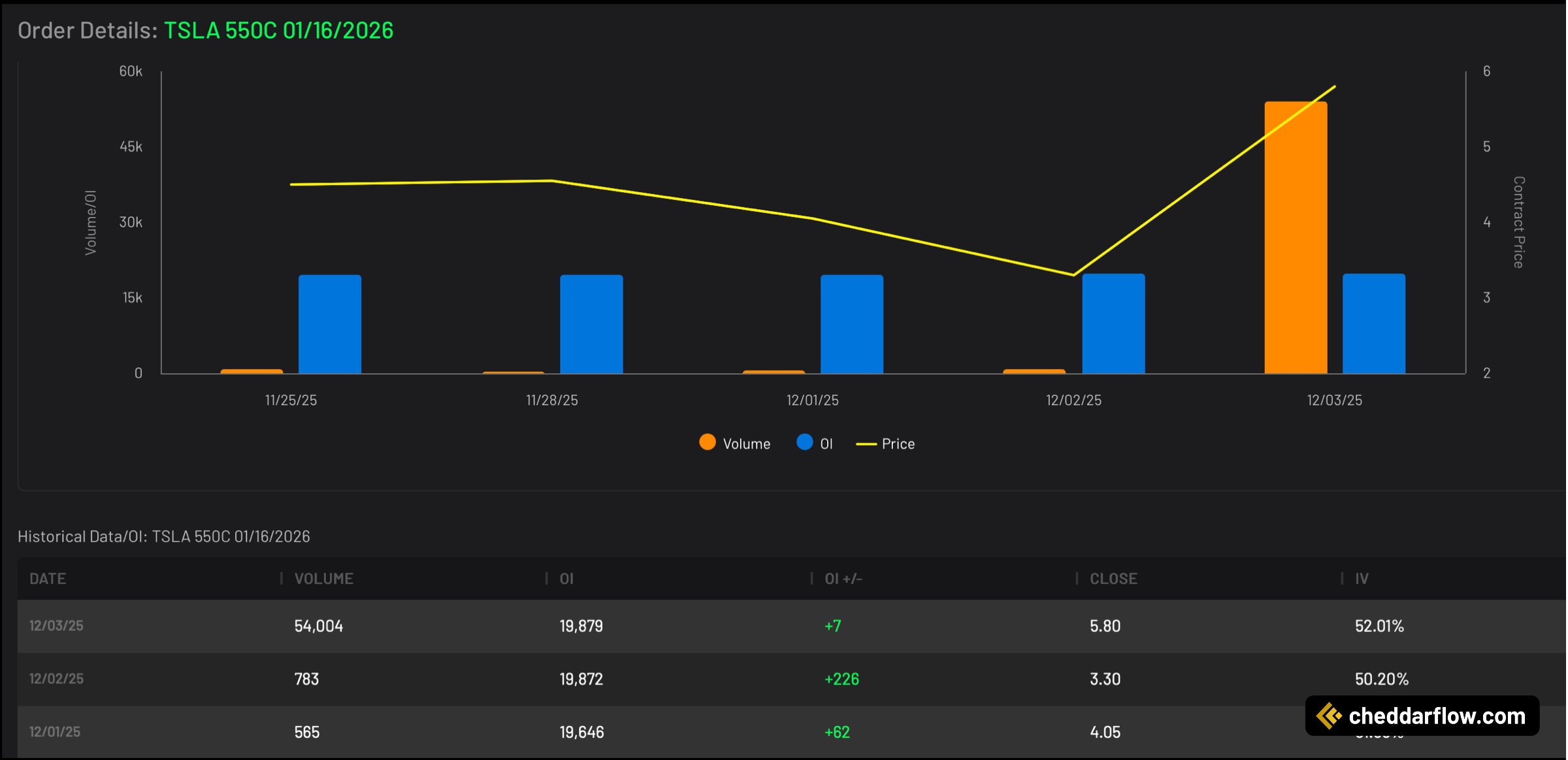
Task: Sort the table by the DATE column header
Action: (x=48, y=579)
